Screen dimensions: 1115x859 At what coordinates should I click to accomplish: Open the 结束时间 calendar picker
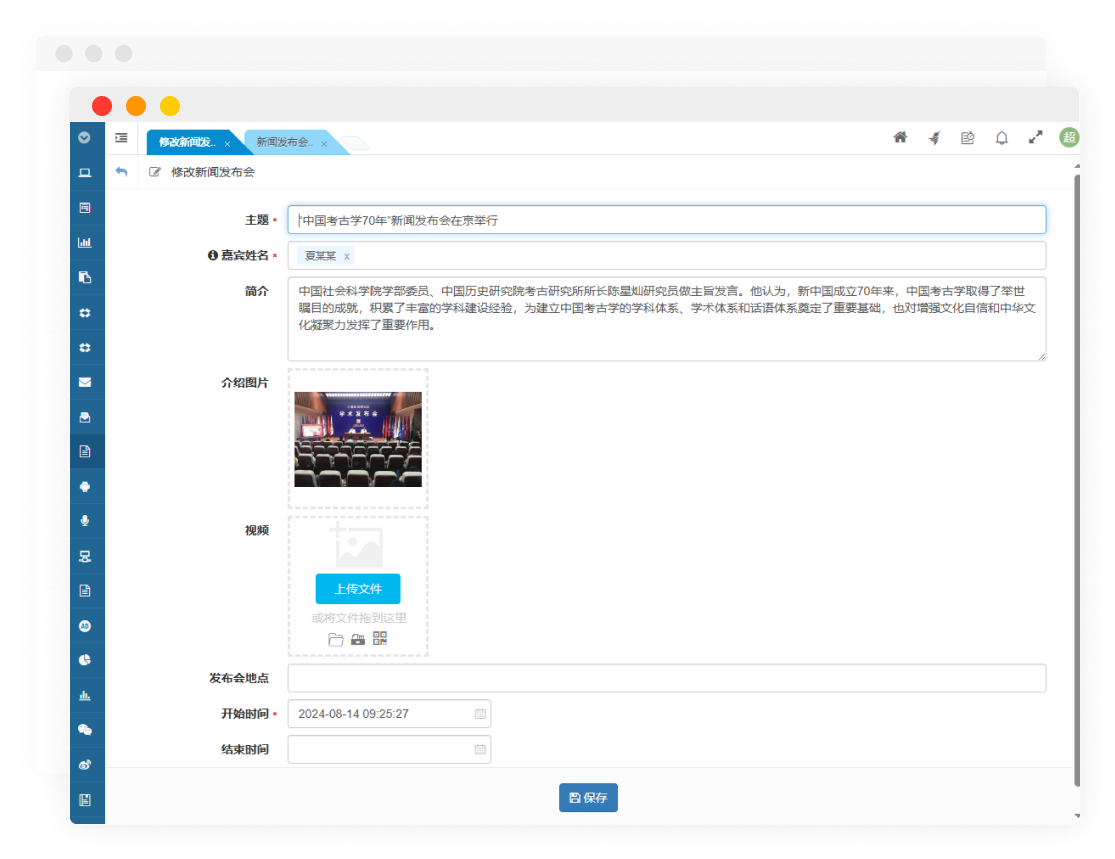click(480, 749)
